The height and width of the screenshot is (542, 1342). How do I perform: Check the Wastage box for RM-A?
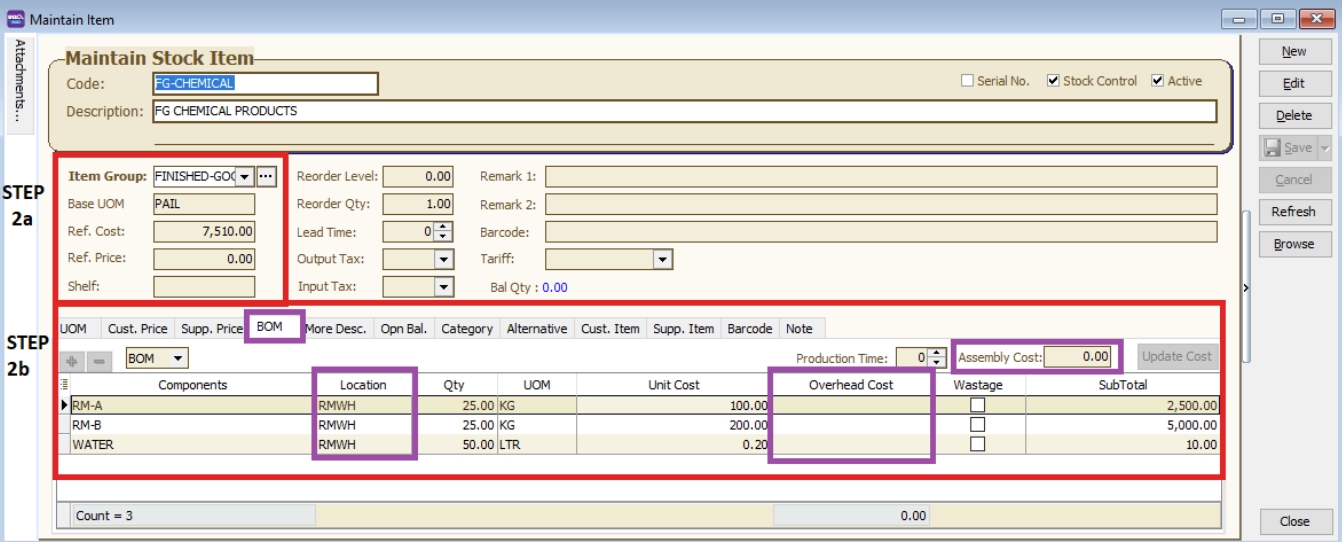coord(977,405)
